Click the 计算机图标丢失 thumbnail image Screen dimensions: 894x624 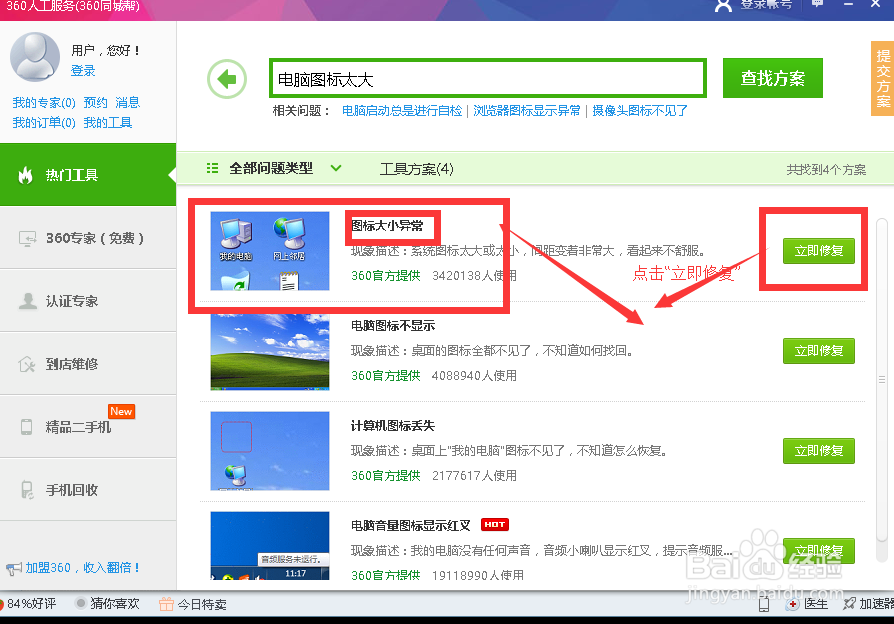270,451
